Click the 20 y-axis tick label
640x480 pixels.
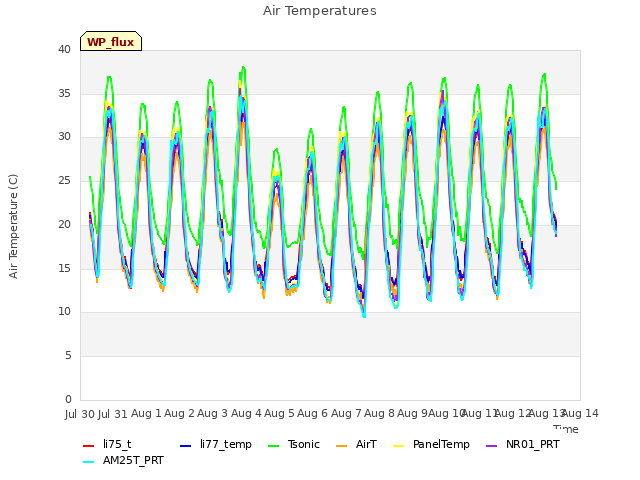pos(64,224)
